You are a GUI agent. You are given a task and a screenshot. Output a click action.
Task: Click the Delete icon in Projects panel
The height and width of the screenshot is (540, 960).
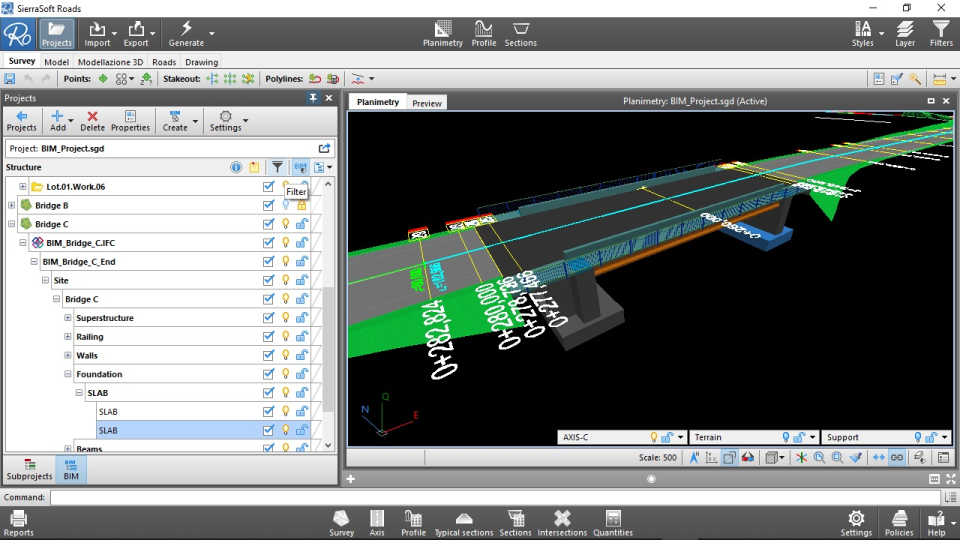[x=92, y=121]
